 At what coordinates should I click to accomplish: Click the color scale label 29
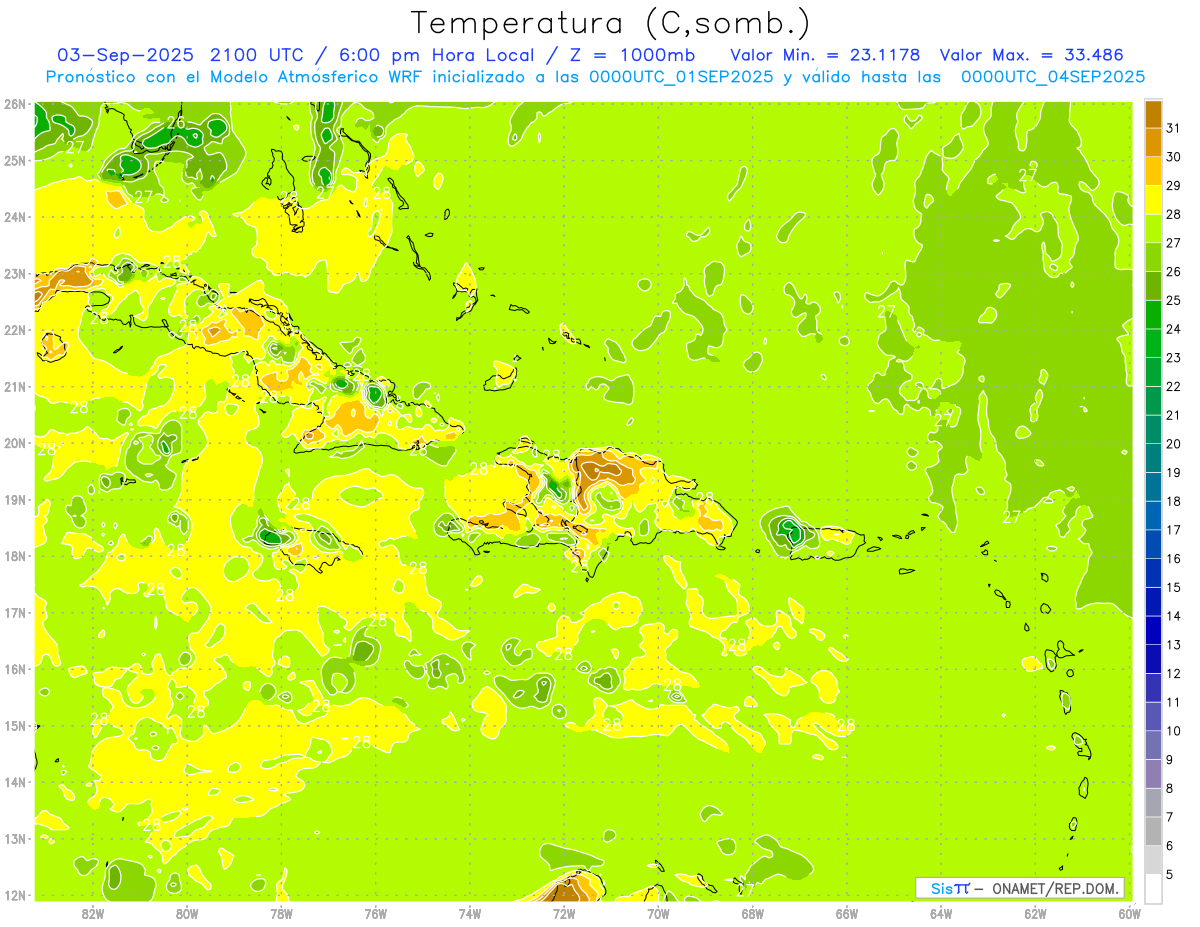coord(1174,185)
